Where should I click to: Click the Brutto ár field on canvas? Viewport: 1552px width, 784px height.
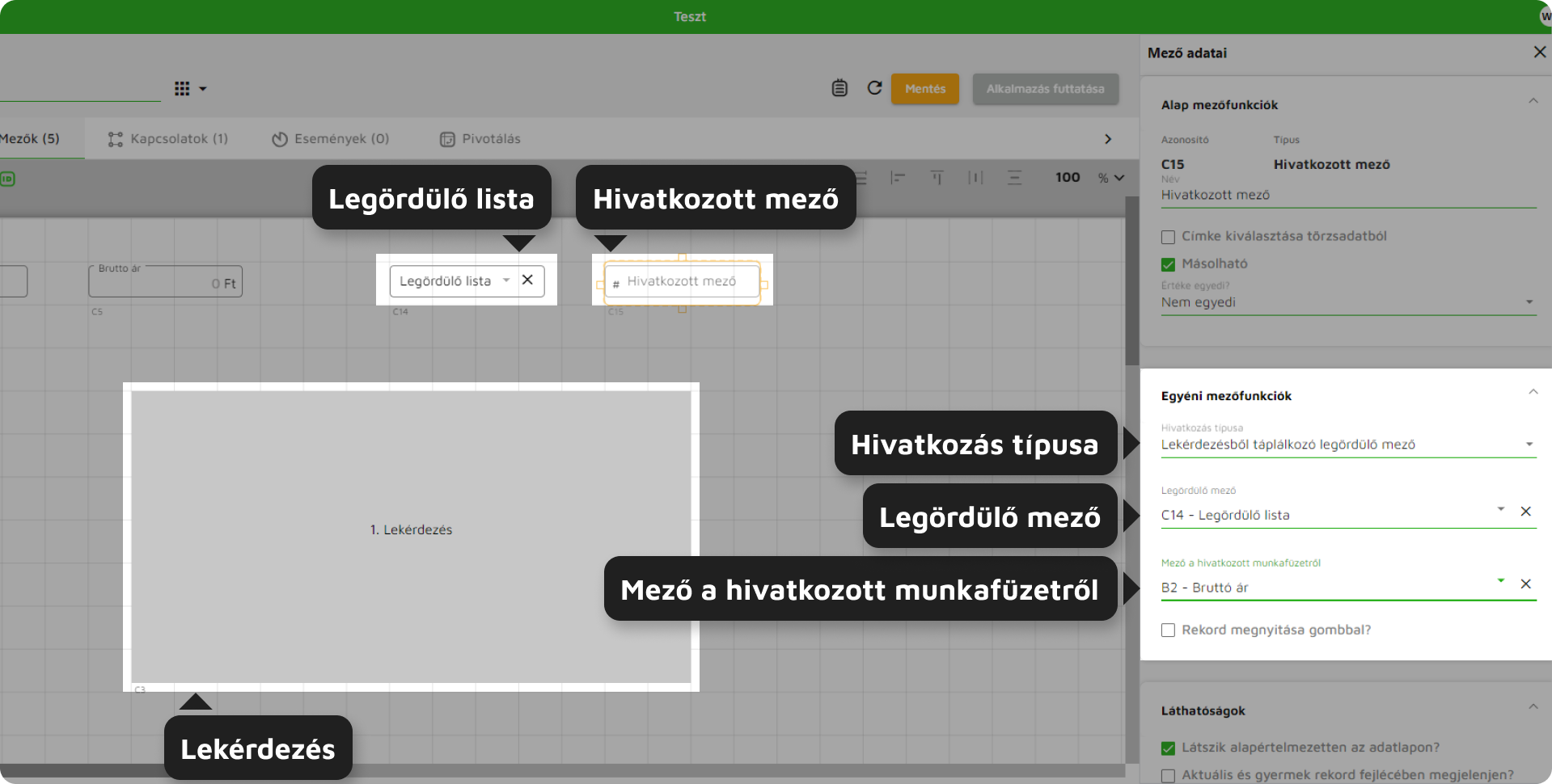[x=165, y=281]
